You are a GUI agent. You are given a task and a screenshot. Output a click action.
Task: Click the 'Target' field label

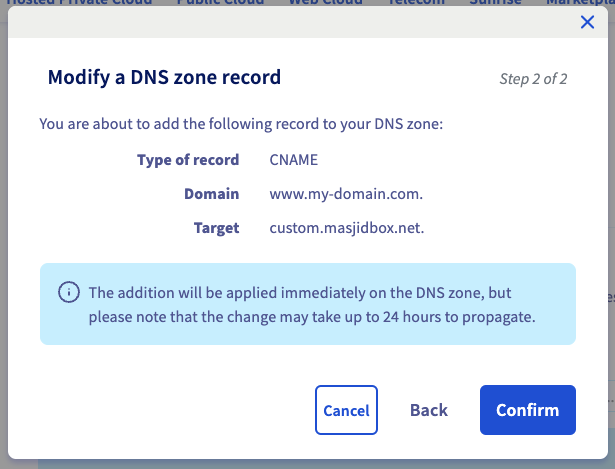(216, 228)
